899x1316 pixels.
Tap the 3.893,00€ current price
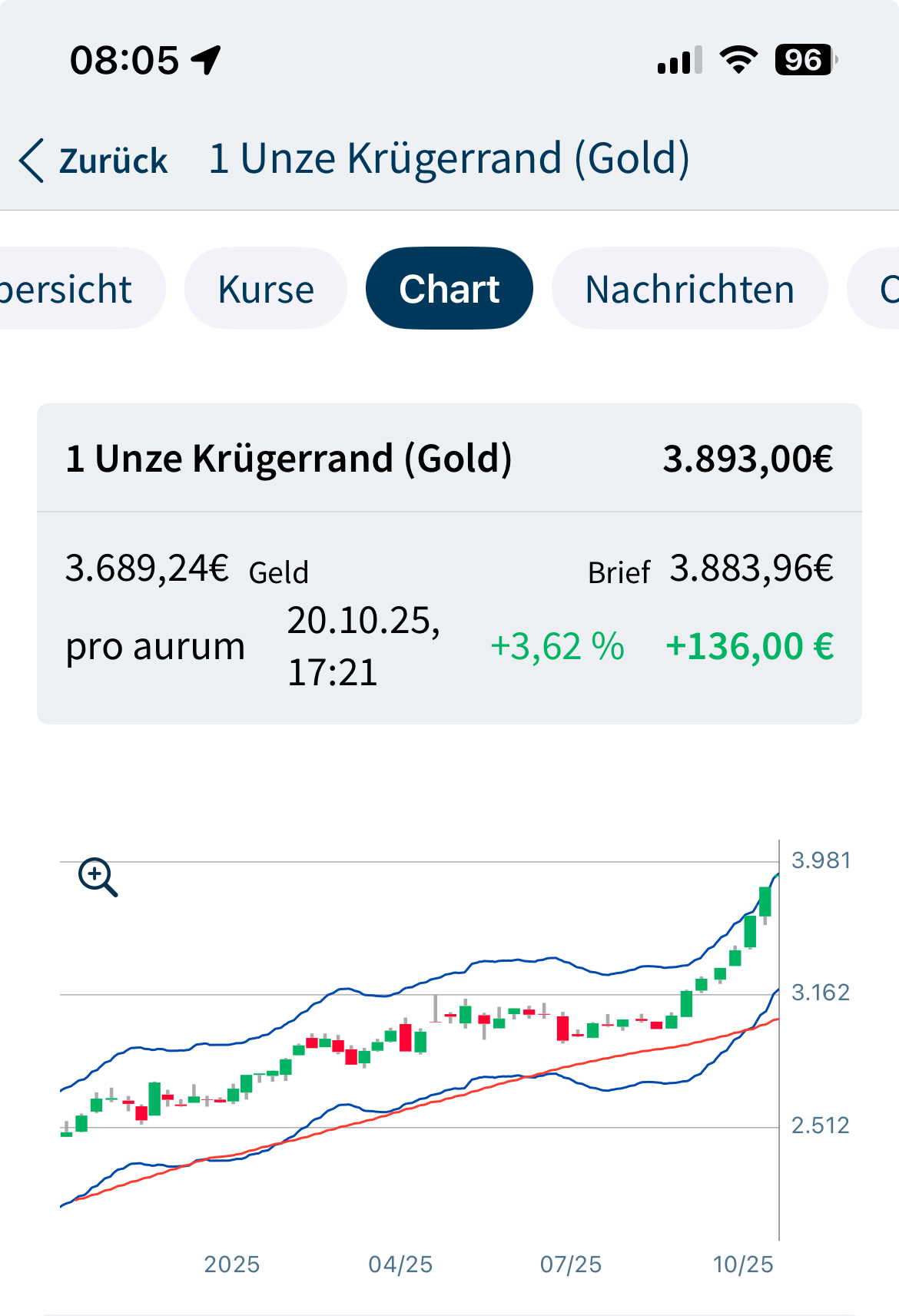tap(748, 459)
